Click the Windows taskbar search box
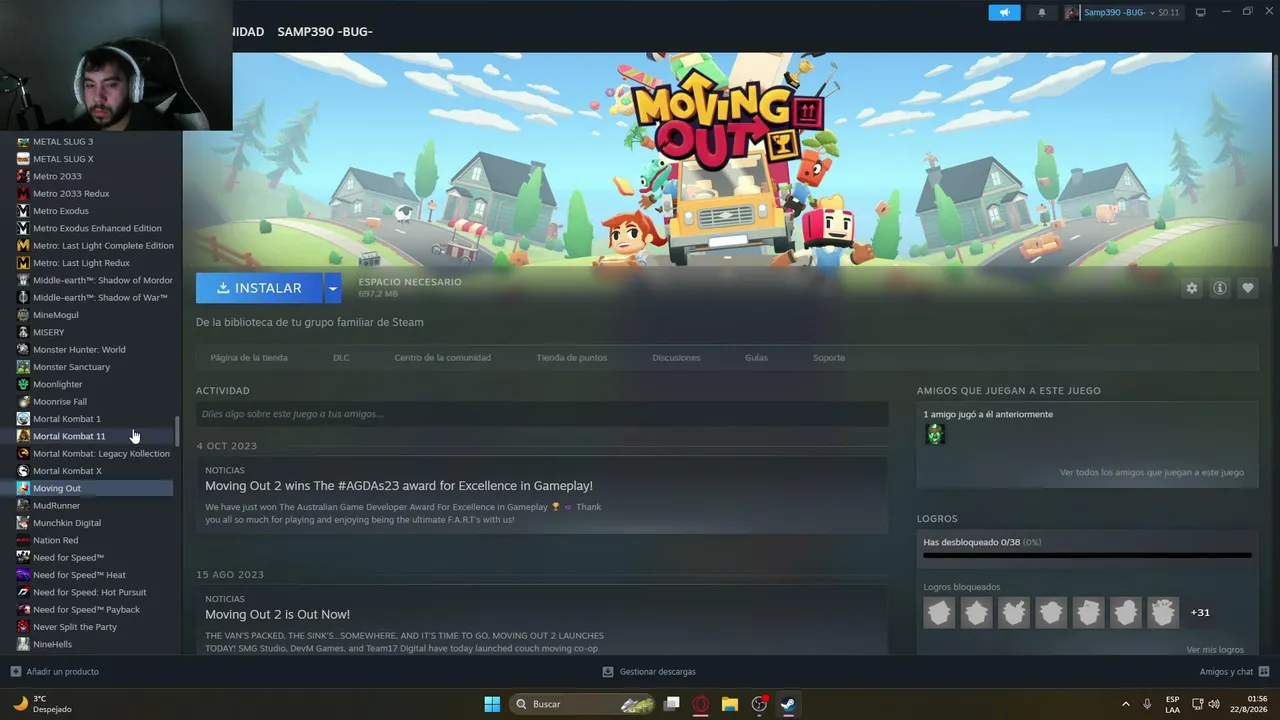This screenshot has height=720, width=1280. [584, 704]
